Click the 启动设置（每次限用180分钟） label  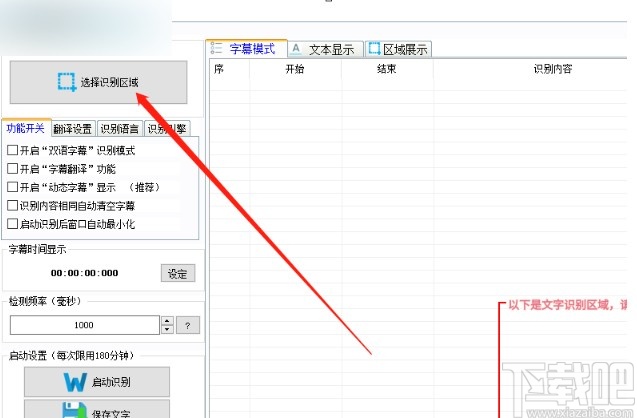[72, 356]
